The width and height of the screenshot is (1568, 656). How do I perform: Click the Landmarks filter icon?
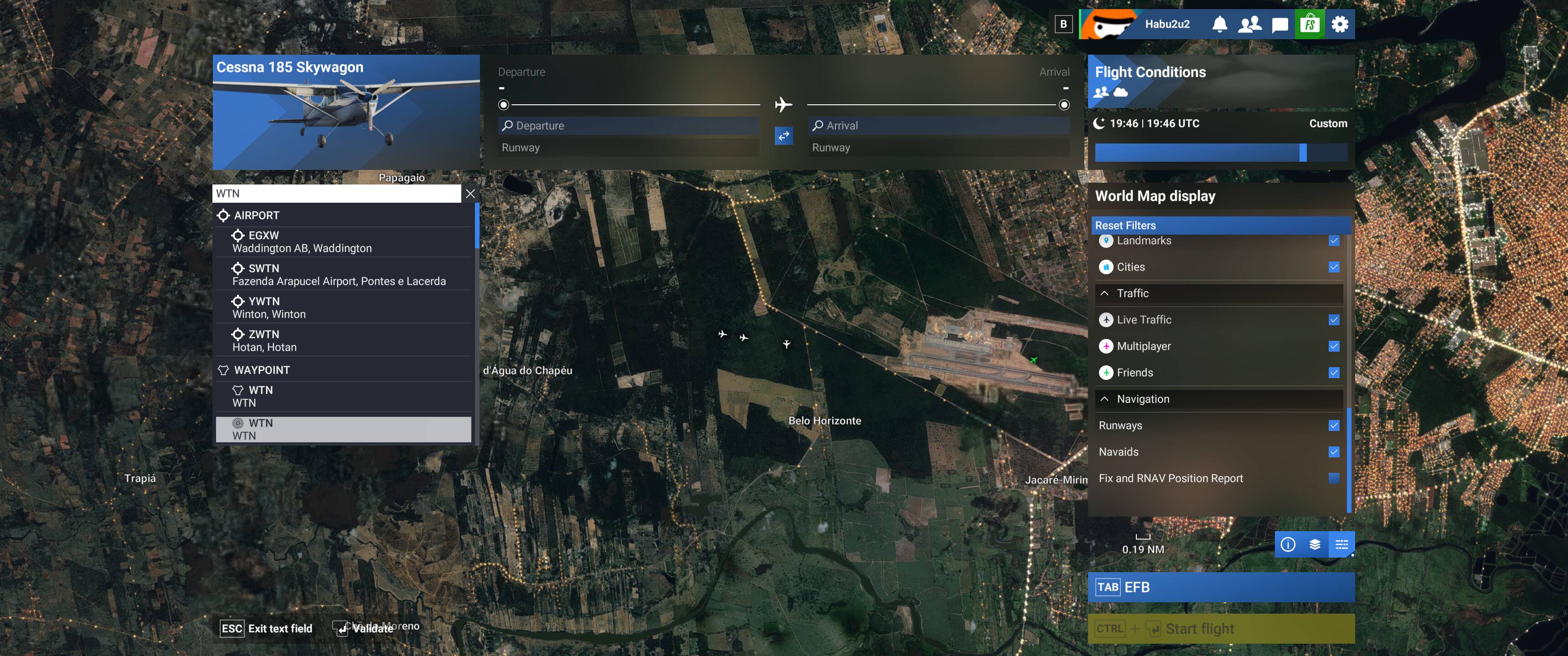[1106, 241]
